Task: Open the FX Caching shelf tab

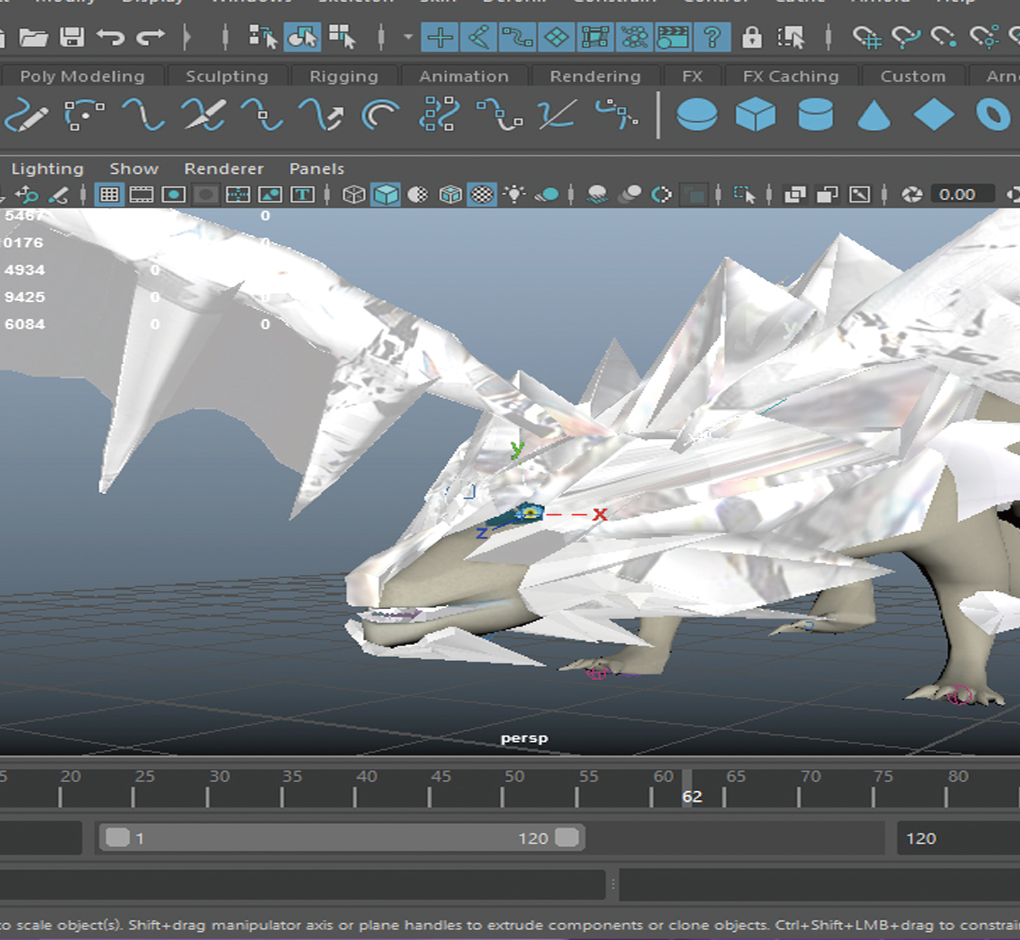Action: (791, 76)
